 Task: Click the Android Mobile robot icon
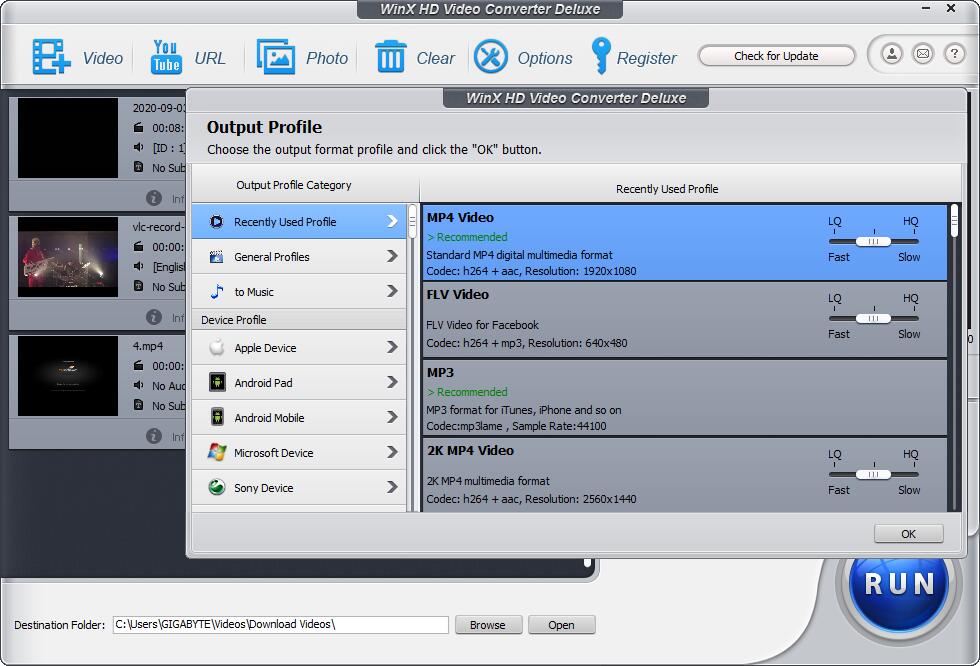[217, 417]
